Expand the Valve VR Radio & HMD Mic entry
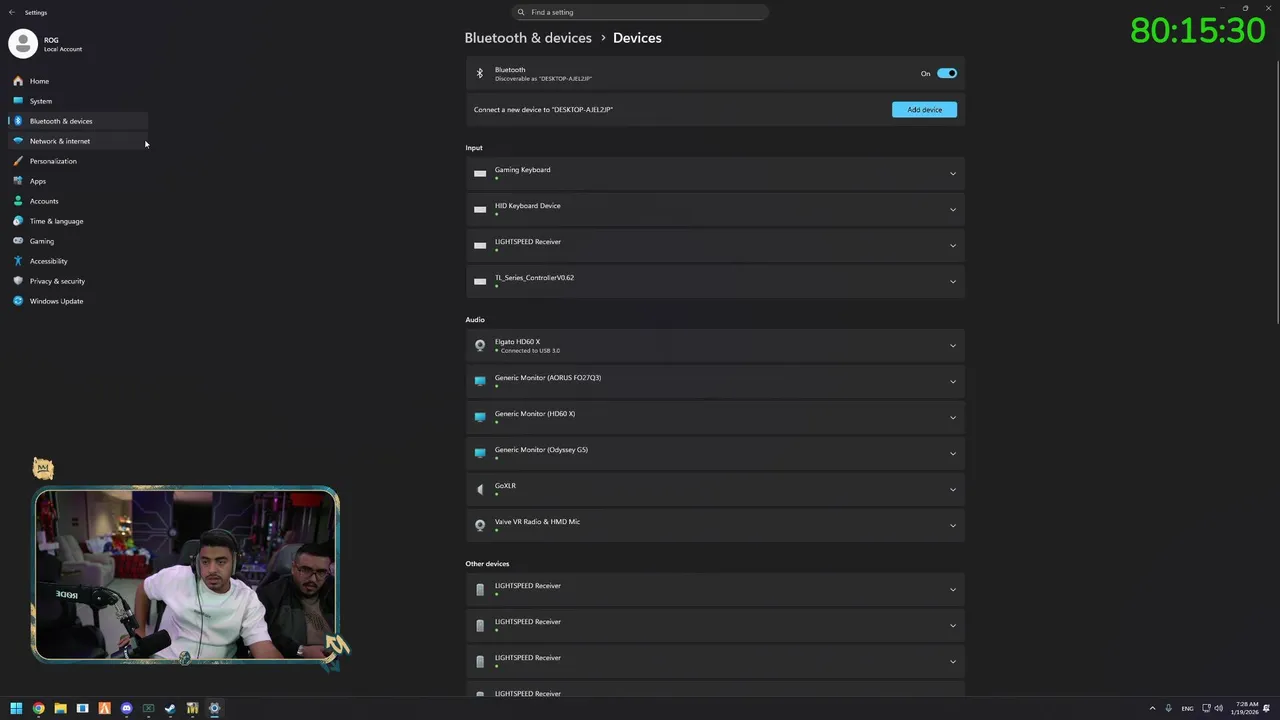The image size is (1280, 720). [715, 525]
